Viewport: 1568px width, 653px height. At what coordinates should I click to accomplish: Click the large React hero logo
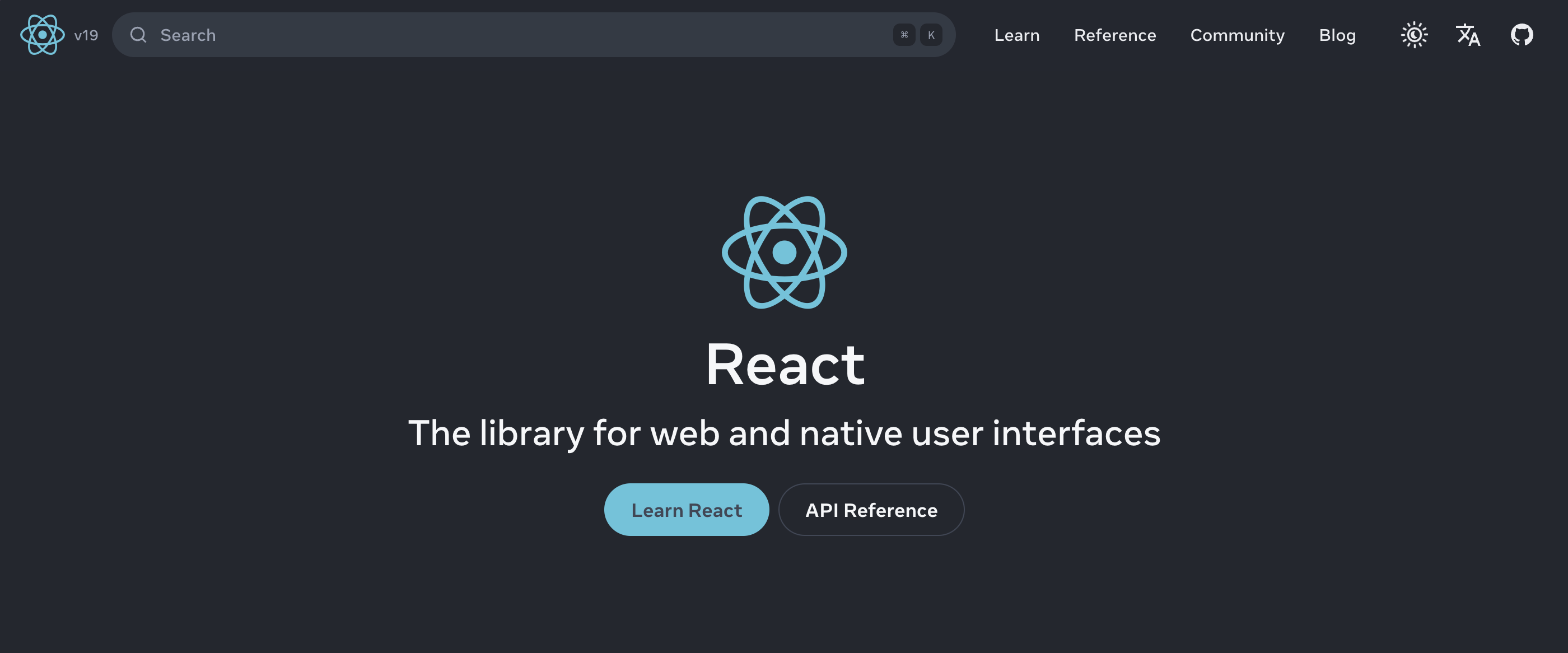[x=784, y=252]
